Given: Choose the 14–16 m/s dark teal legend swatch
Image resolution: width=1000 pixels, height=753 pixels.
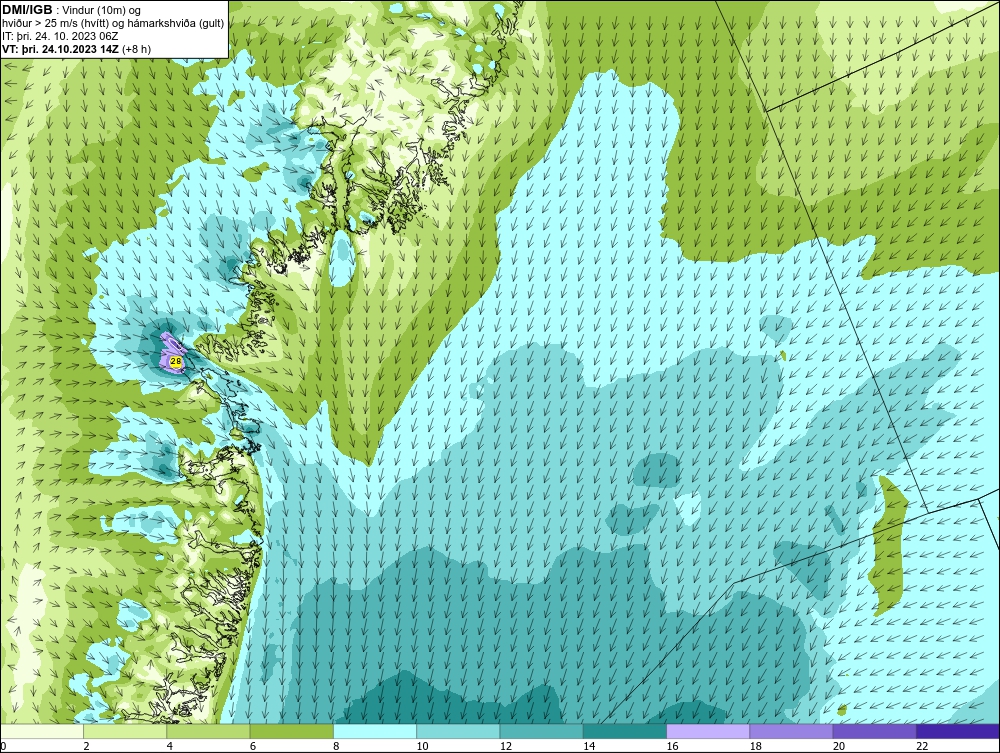Looking at the screenshot, I should [x=625, y=731].
